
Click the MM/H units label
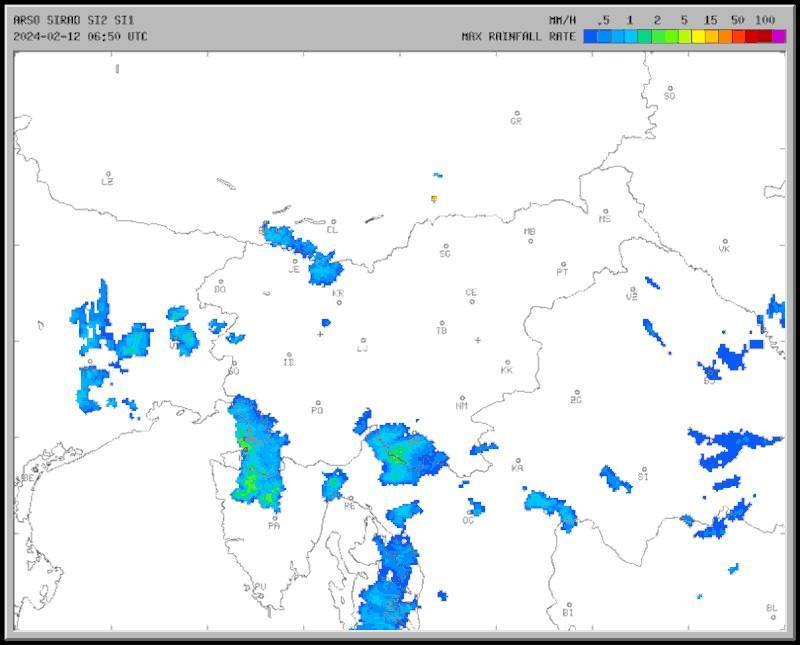(x=563, y=20)
